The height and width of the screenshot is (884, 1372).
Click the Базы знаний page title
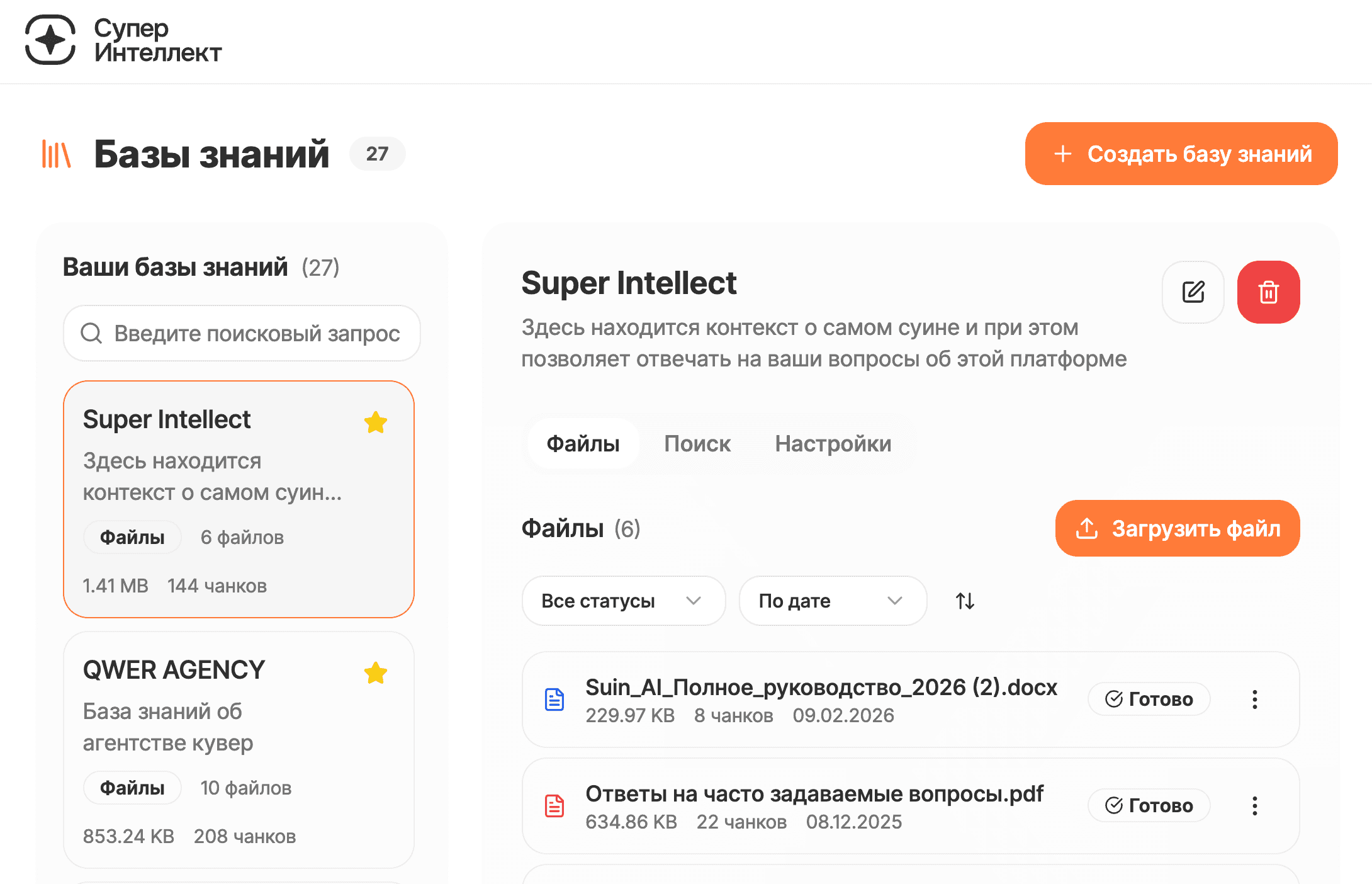(211, 154)
